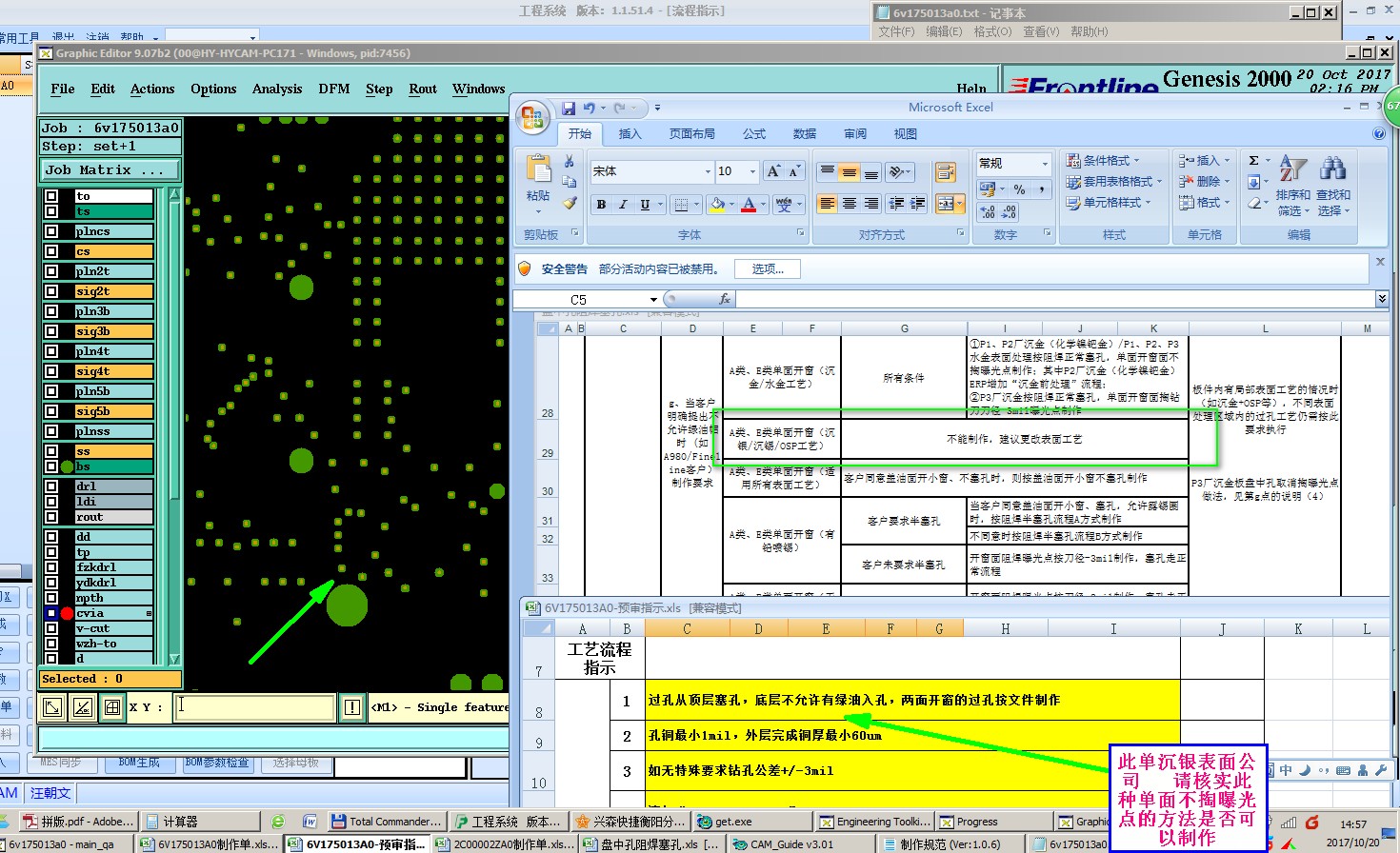The image size is (1400, 853).
Task: Toggle display of the 'sig2t' layer checkbox
Action: coord(51,291)
